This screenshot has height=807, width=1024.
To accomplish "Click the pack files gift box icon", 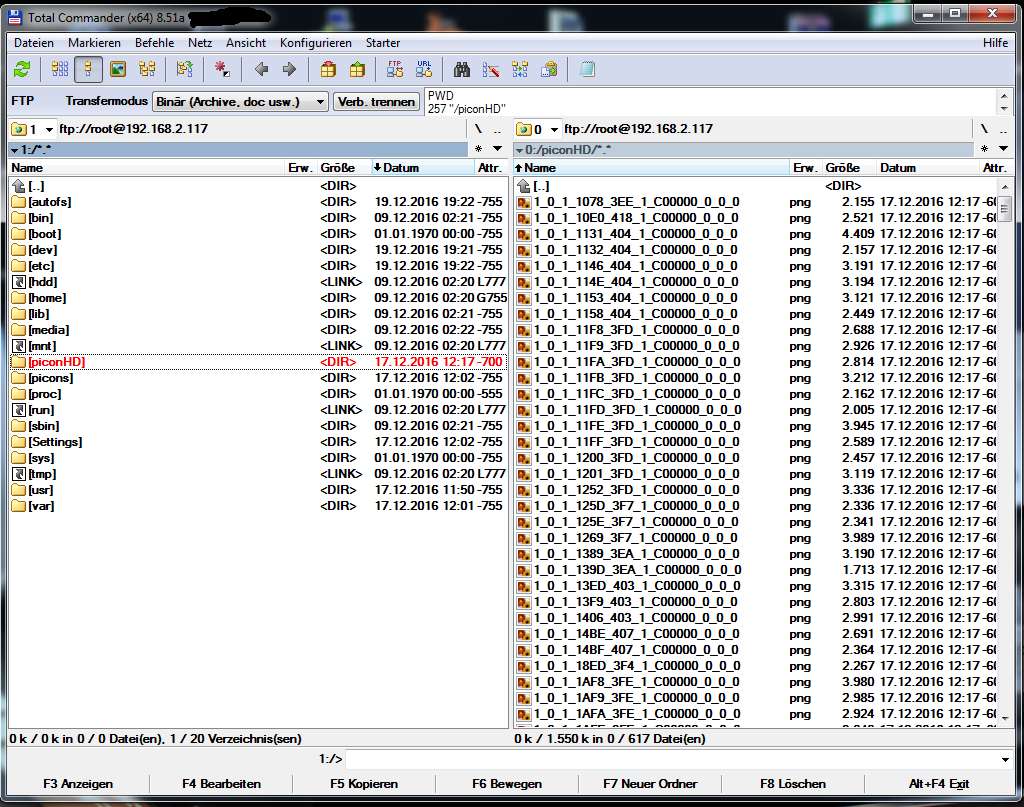I will pyautogui.click(x=327, y=69).
